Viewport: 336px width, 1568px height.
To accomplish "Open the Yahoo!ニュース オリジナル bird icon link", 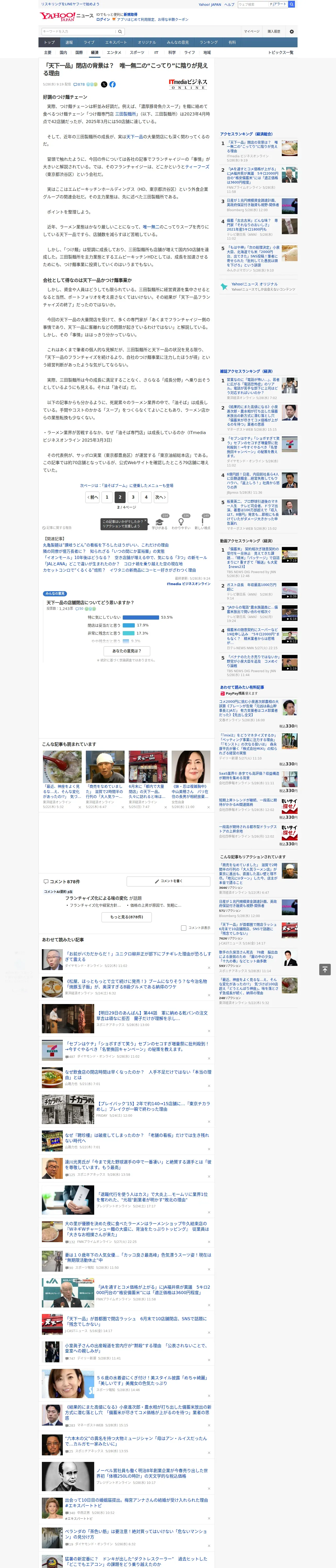I will tap(225, 286).
